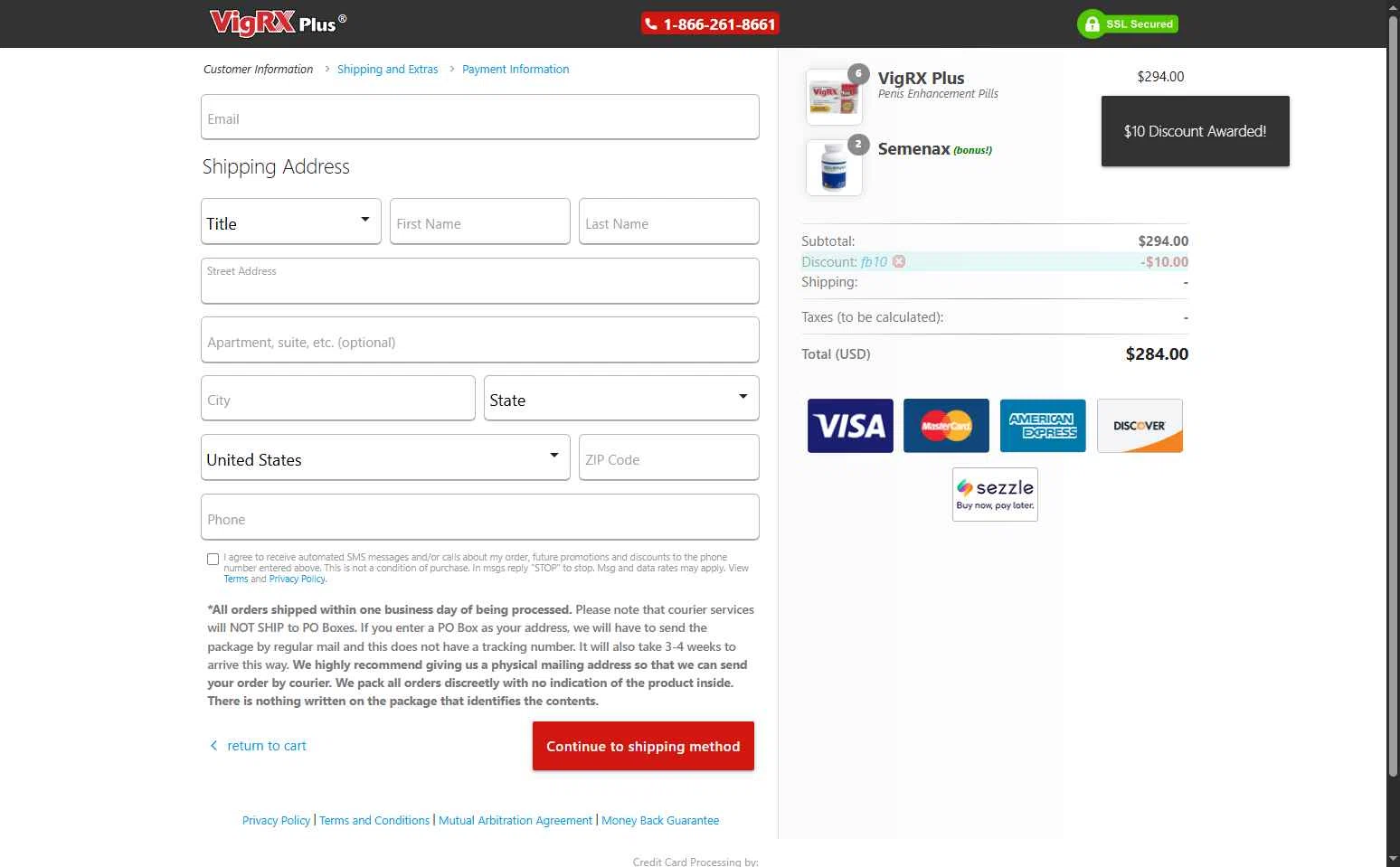The image size is (1400, 867).
Task: Click the discount amount -$10.00
Action: (1165, 262)
